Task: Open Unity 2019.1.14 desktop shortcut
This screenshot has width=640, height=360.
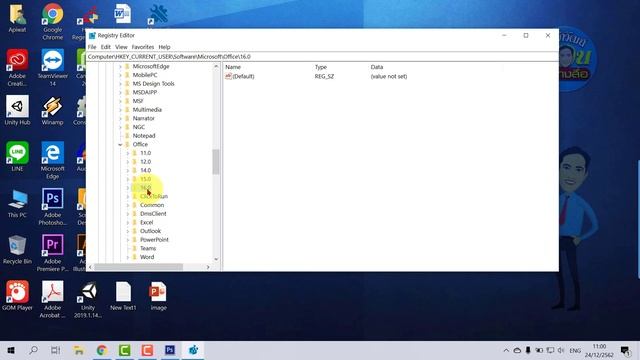Action: tap(88, 300)
